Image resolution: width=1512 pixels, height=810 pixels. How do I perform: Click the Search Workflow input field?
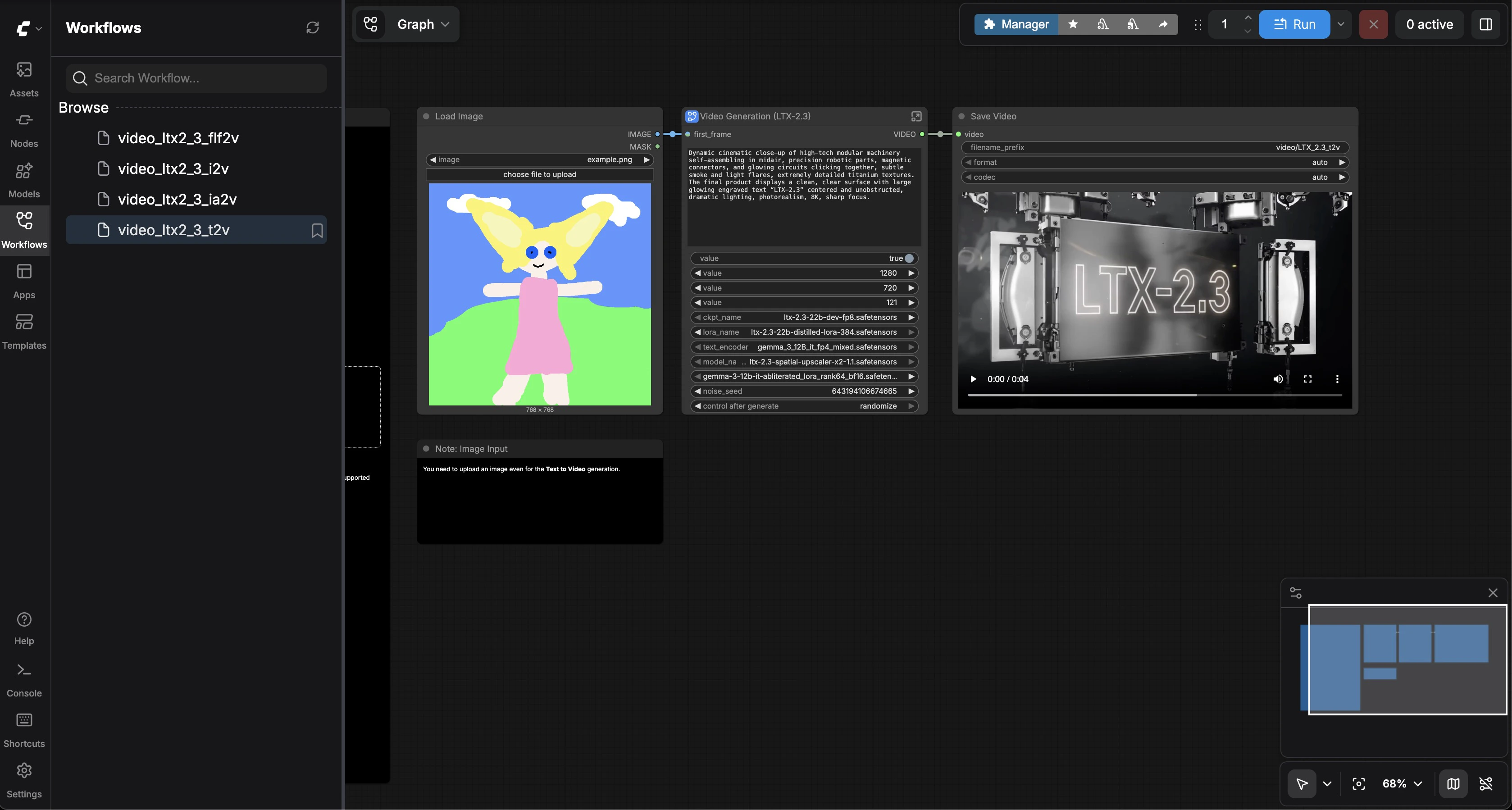(x=196, y=78)
